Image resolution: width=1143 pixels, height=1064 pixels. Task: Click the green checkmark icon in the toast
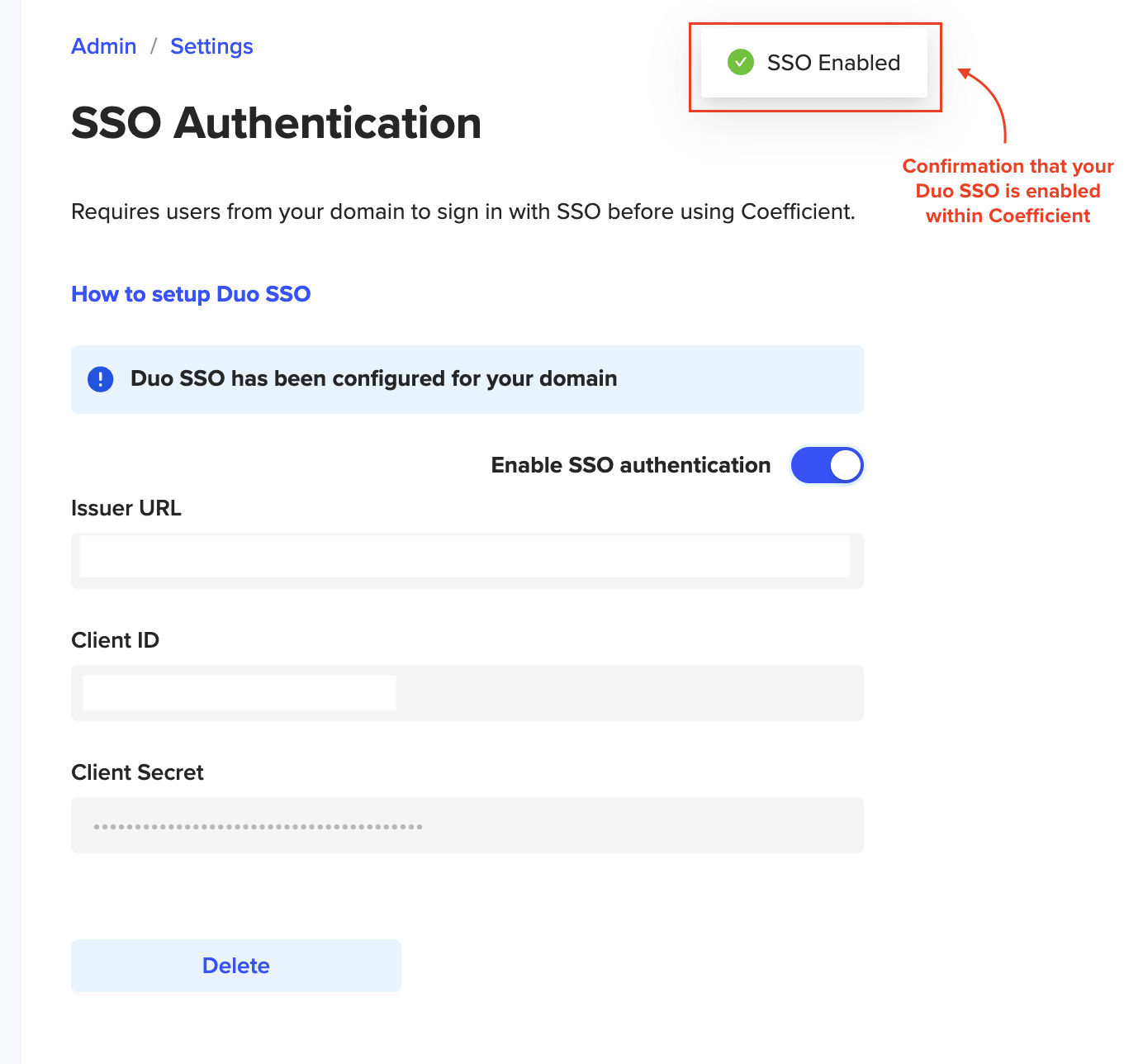(740, 62)
